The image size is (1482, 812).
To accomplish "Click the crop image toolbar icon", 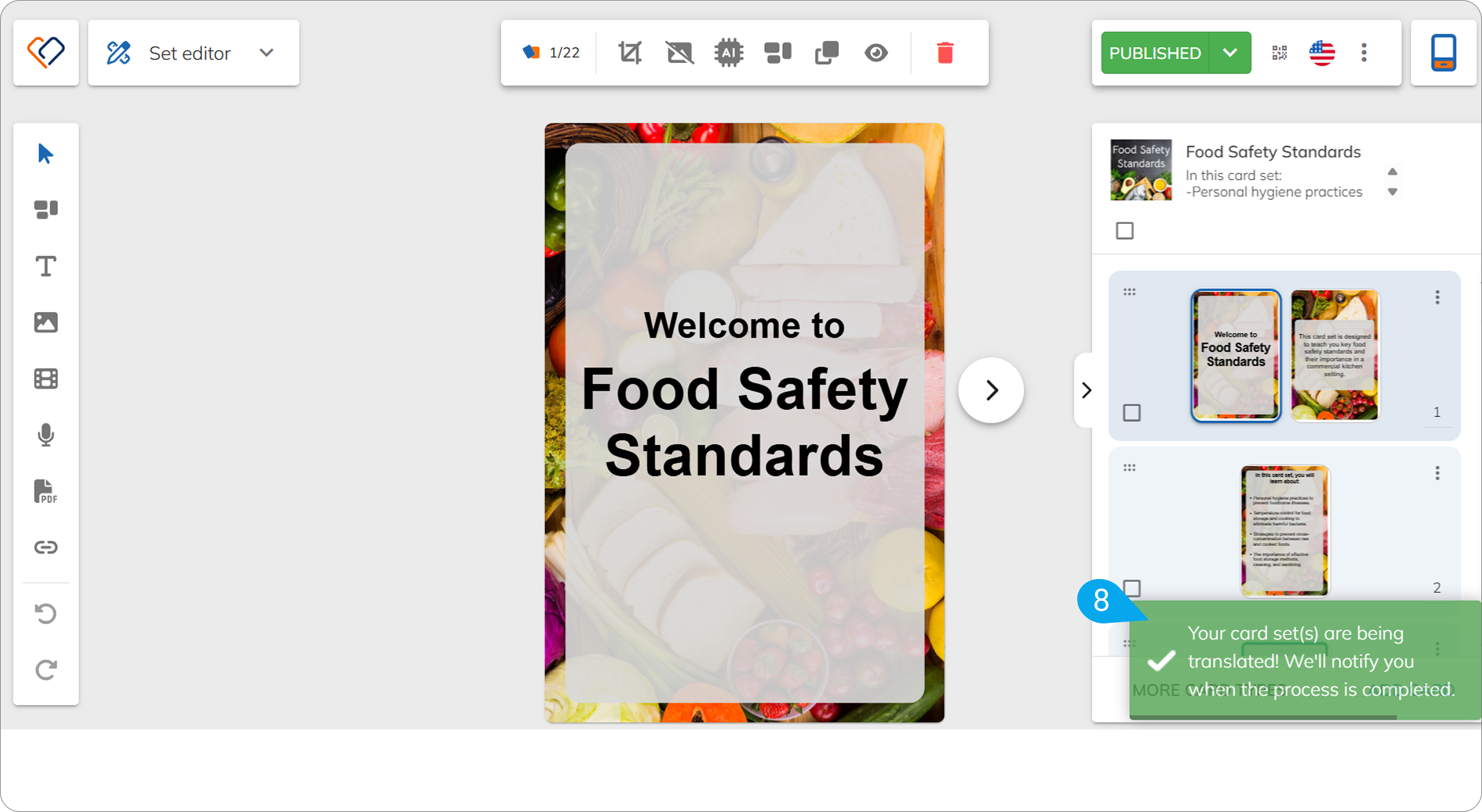I will tap(630, 53).
